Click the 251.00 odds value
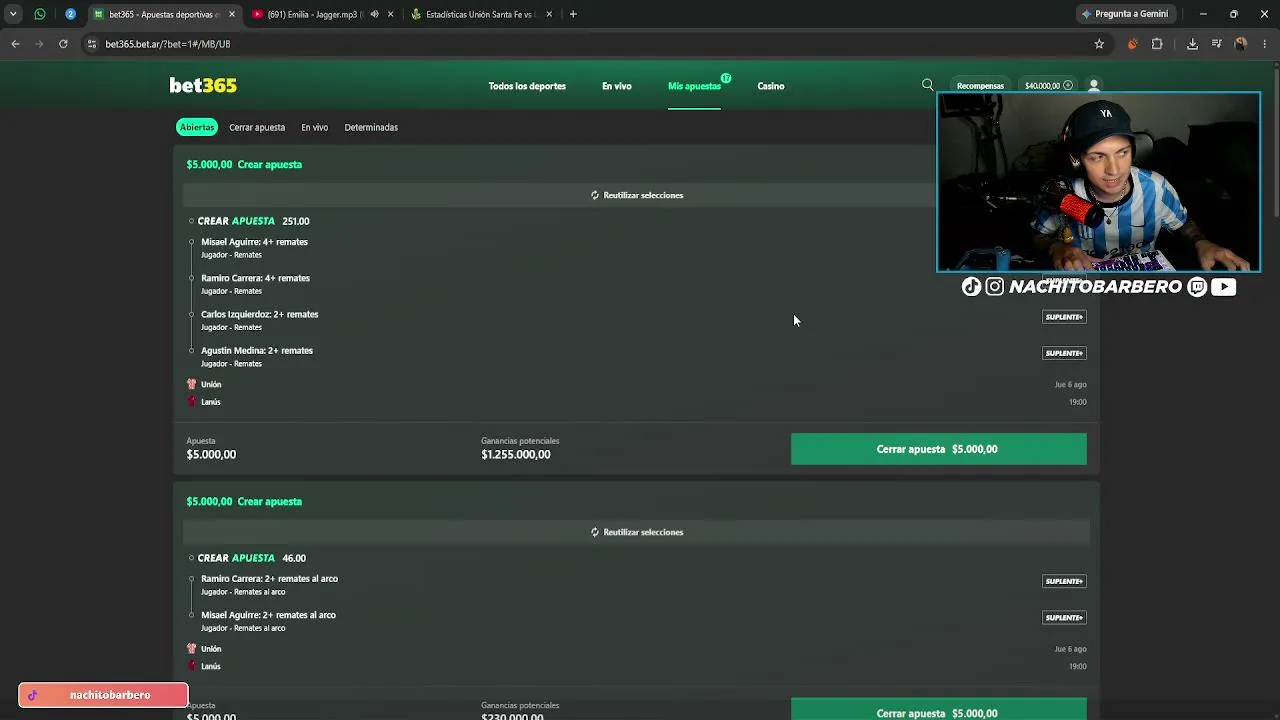The image size is (1280, 720). (x=296, y=221)
